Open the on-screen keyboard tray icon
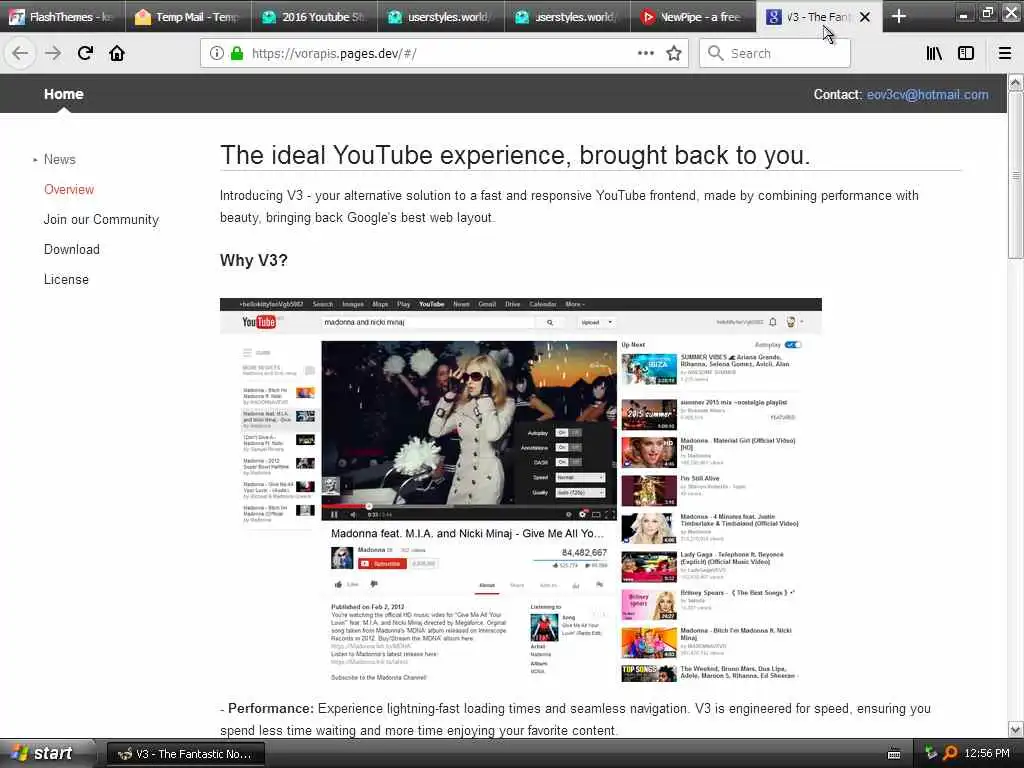The width and height of the screenshot is (1024, 768). click(x=894, y=754)
